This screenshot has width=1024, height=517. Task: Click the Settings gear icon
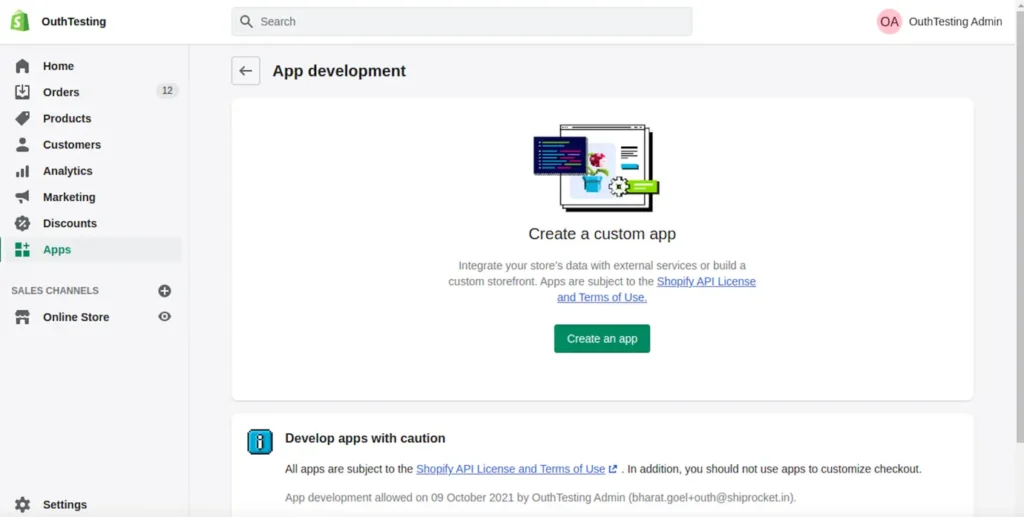click(22, 505)
